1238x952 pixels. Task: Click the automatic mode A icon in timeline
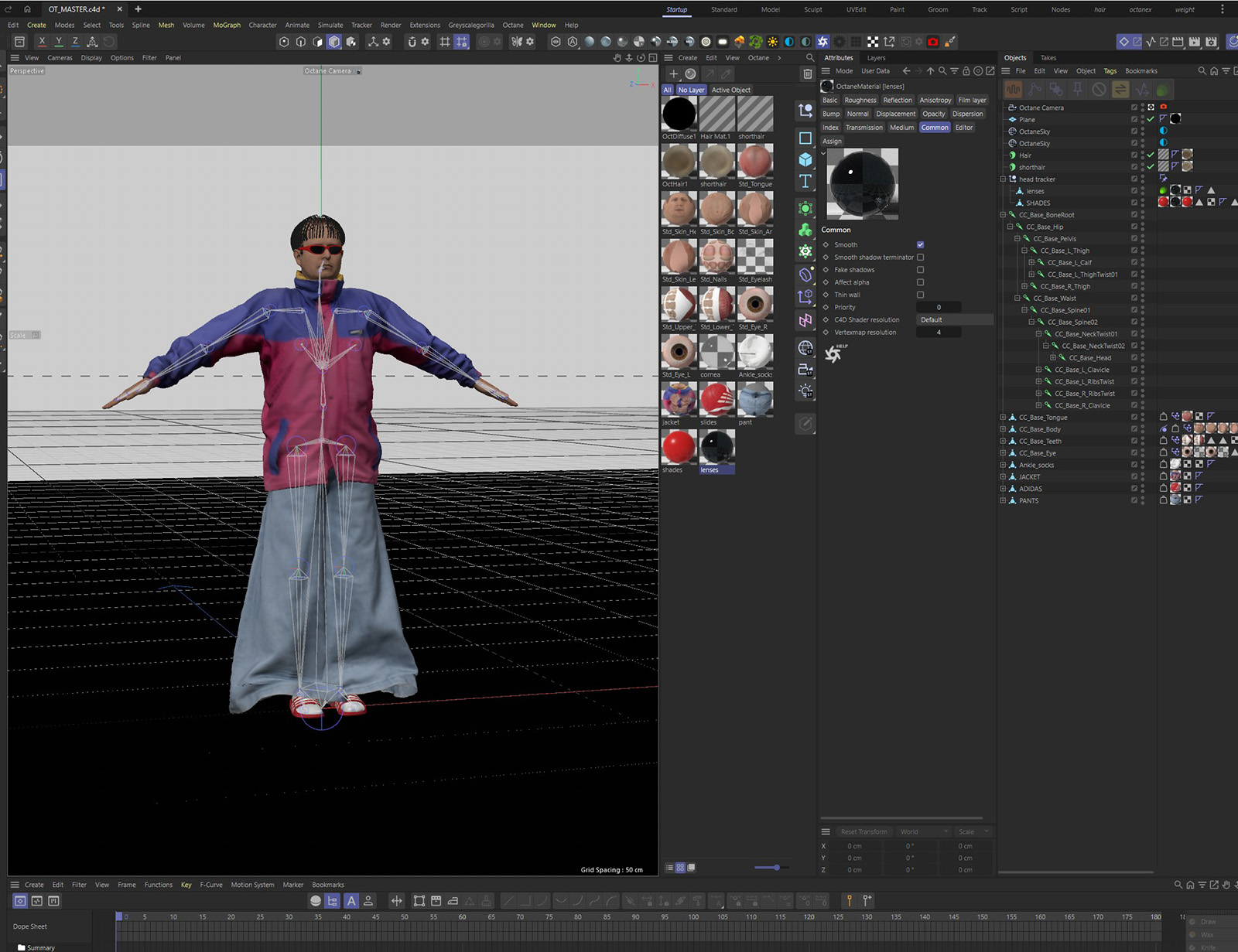[x=351, y=901]
